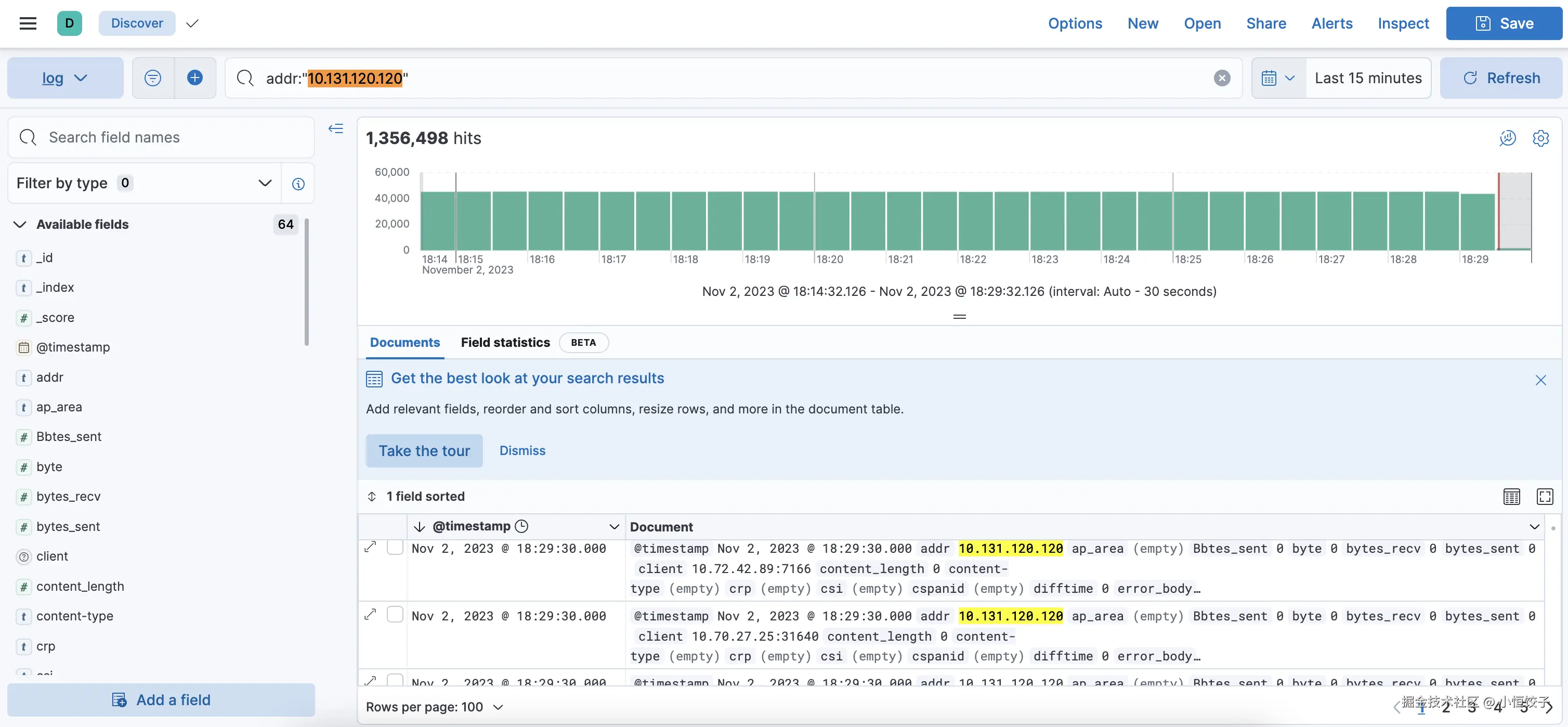The width and height of the screenshot is (1568, 727).
Task: Open the Inspect menu item
Action: click(x=1403, y=23)
